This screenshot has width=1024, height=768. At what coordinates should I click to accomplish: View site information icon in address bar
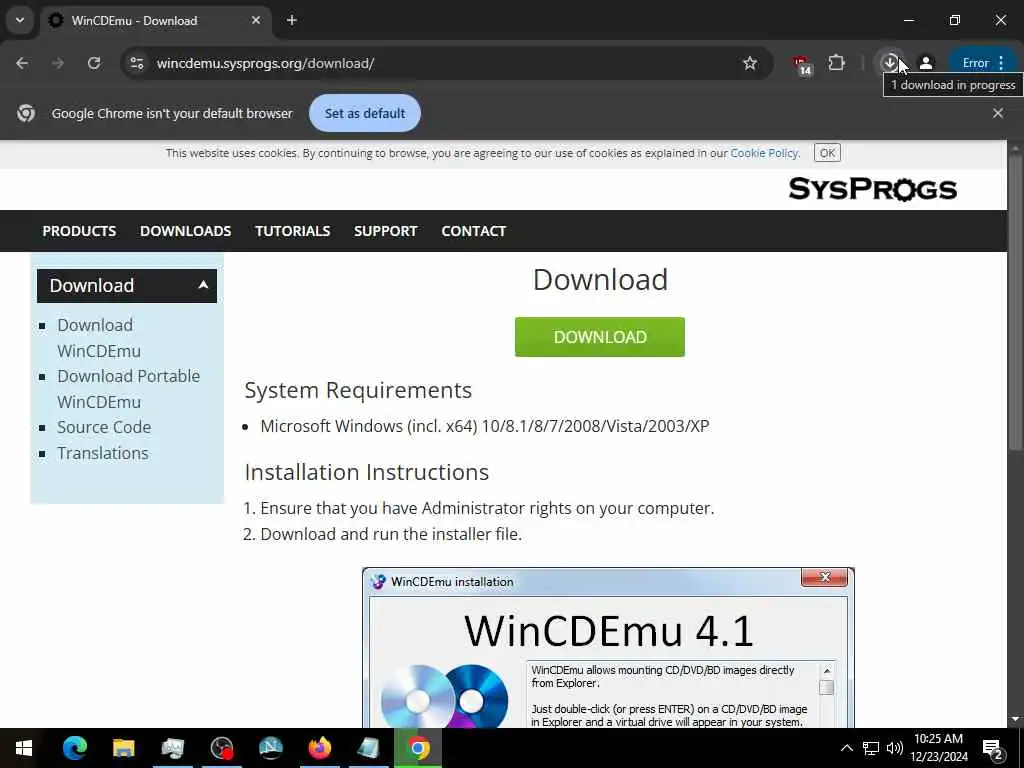(136, 63)
